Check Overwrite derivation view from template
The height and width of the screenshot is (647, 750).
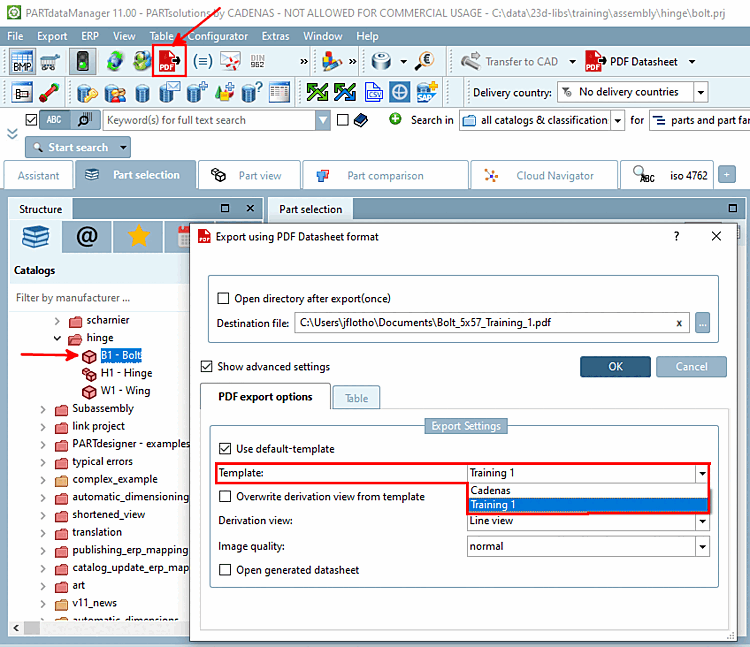click(x=224, y=496)
